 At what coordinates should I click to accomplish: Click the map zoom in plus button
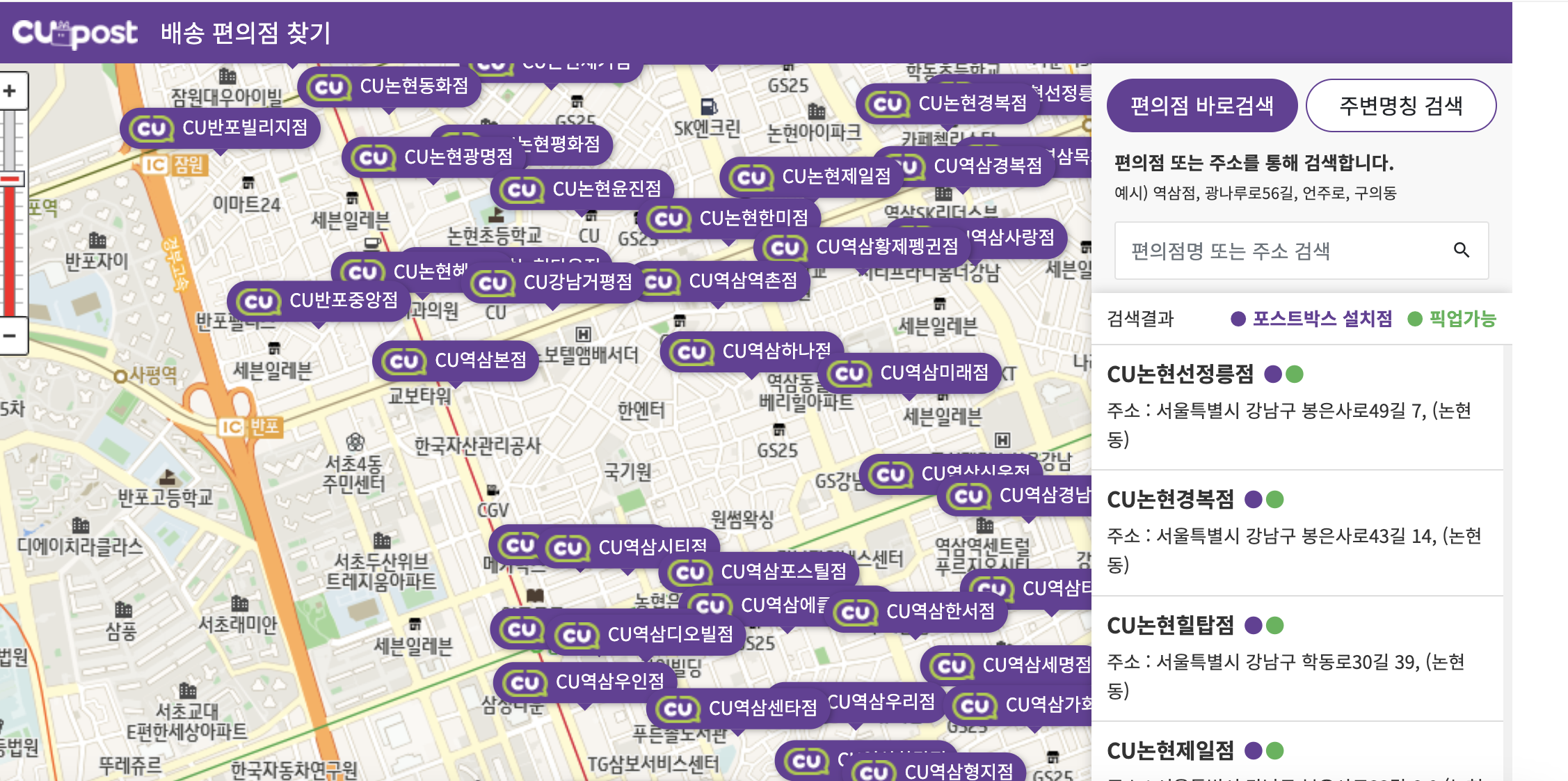pyautogui.click(x=10, y=91)
